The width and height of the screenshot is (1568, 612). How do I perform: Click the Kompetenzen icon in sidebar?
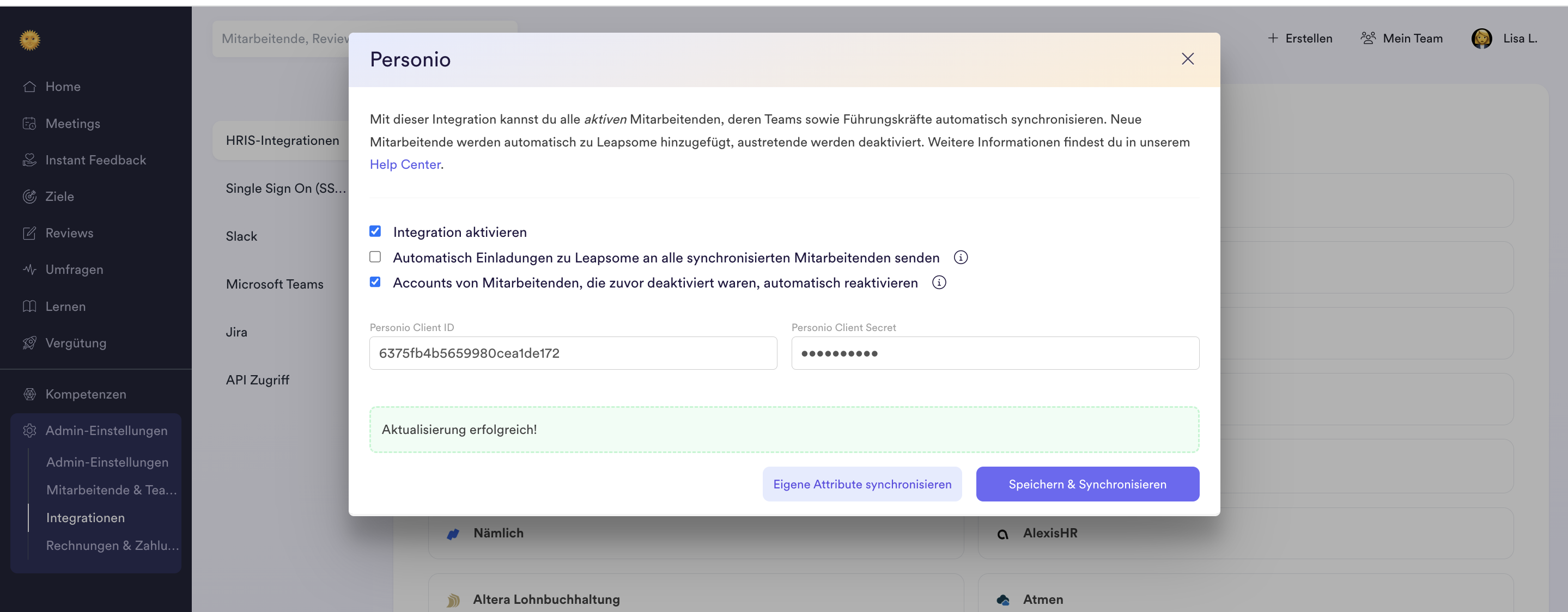[x=29, y=394]
